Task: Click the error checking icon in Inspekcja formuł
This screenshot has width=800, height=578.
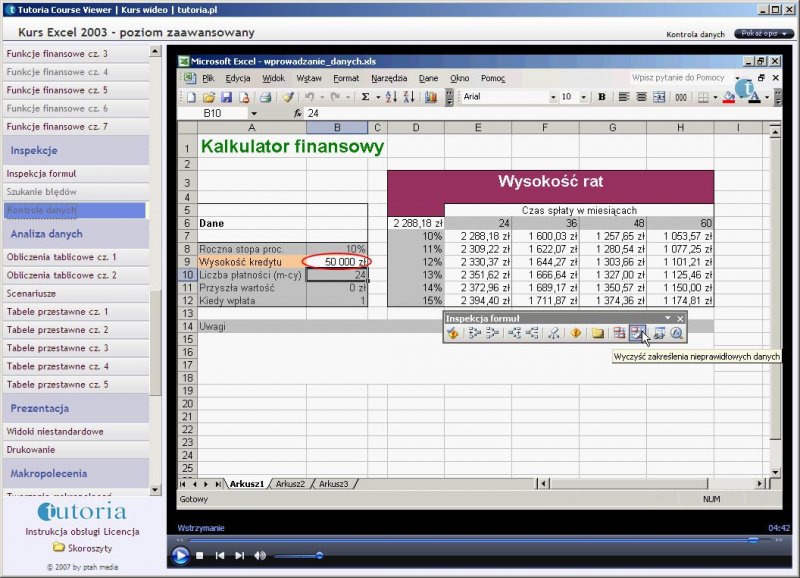Action: (x=453, y=333)
